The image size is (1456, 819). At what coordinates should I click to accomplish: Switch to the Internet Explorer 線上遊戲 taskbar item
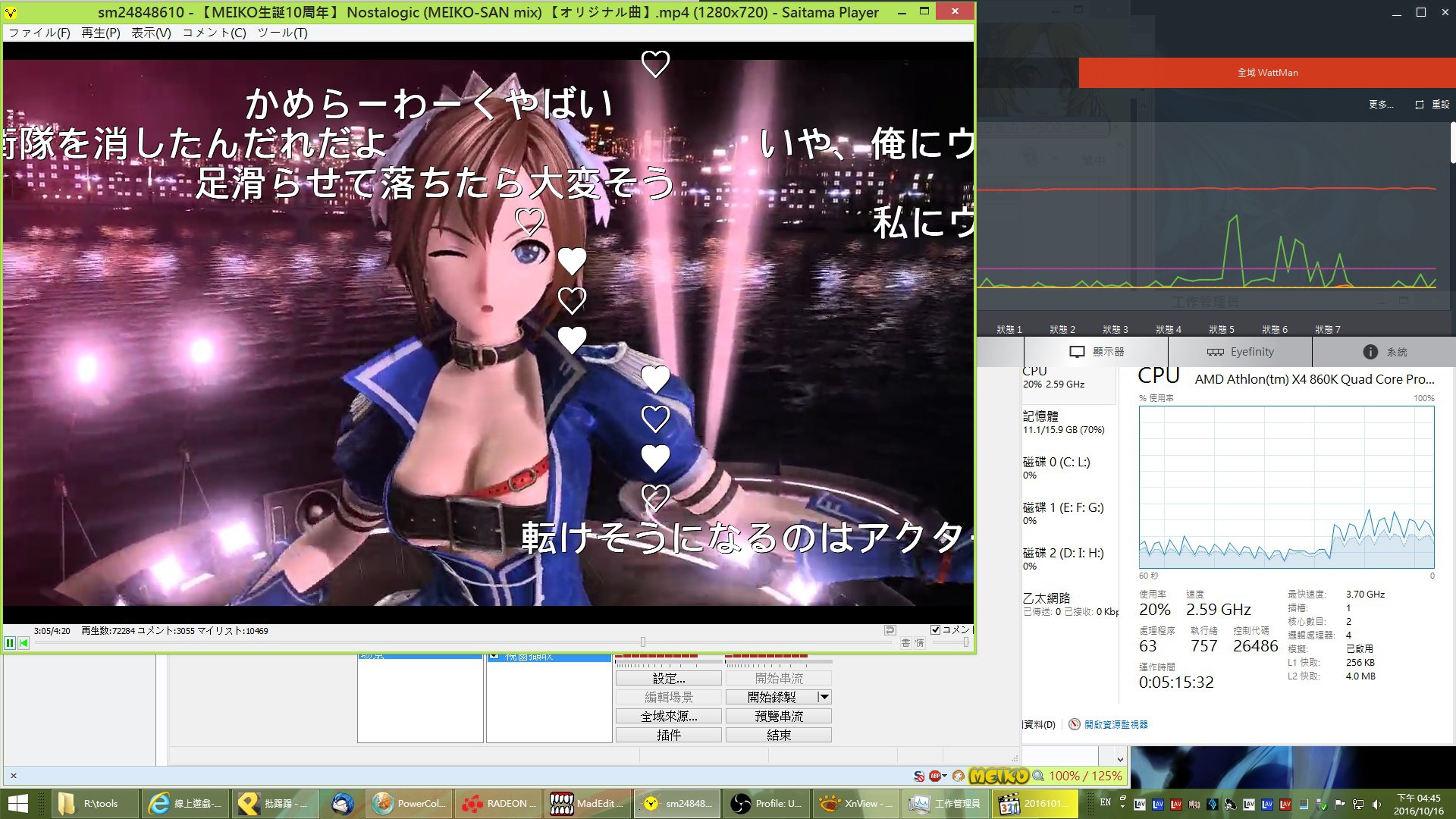(185, 804)
